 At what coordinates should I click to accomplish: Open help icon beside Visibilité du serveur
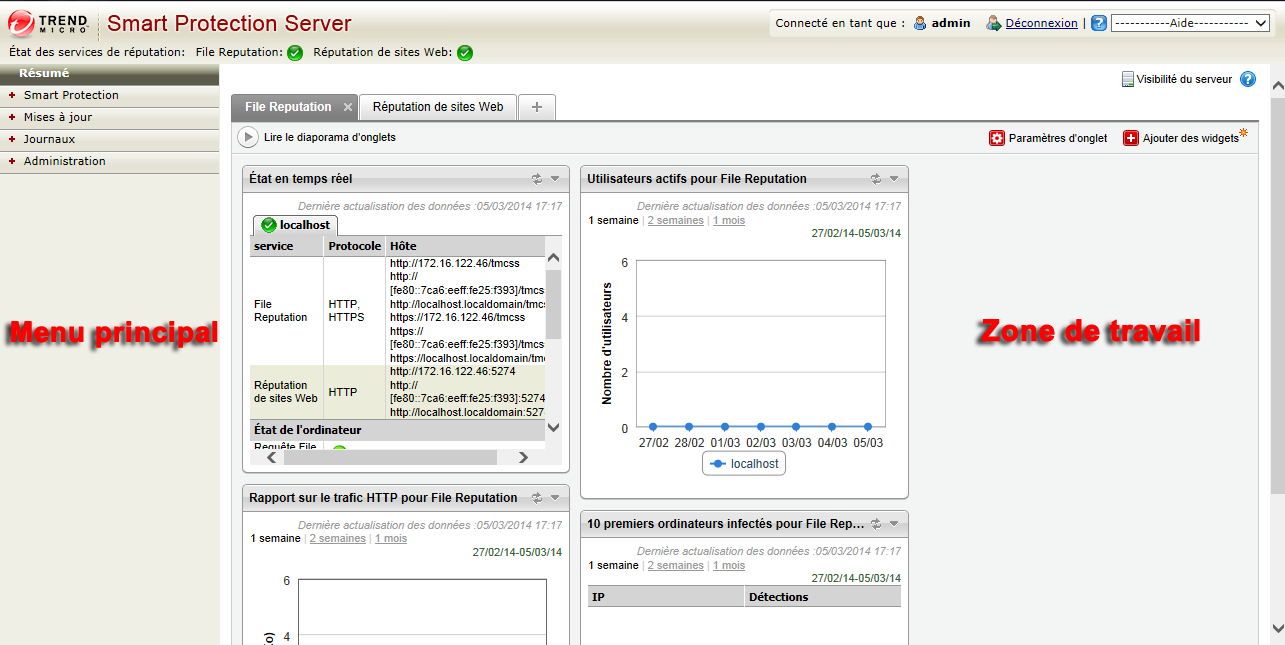click(1247, 79)
